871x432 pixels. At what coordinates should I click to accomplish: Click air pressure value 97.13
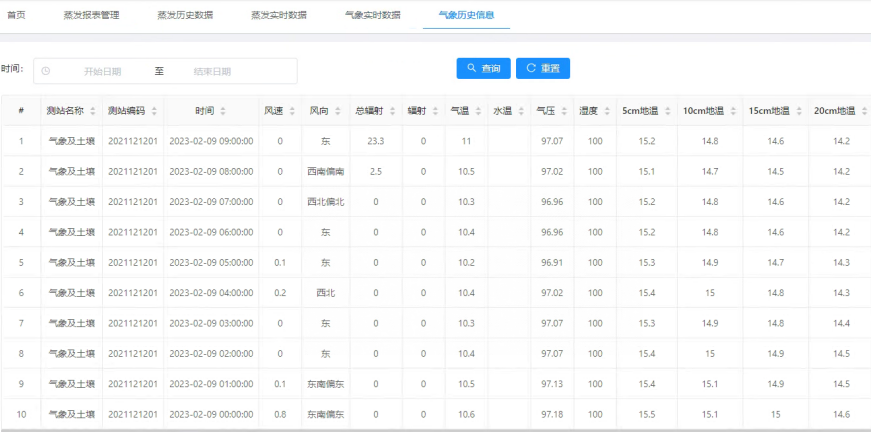(x=552, y=384)
